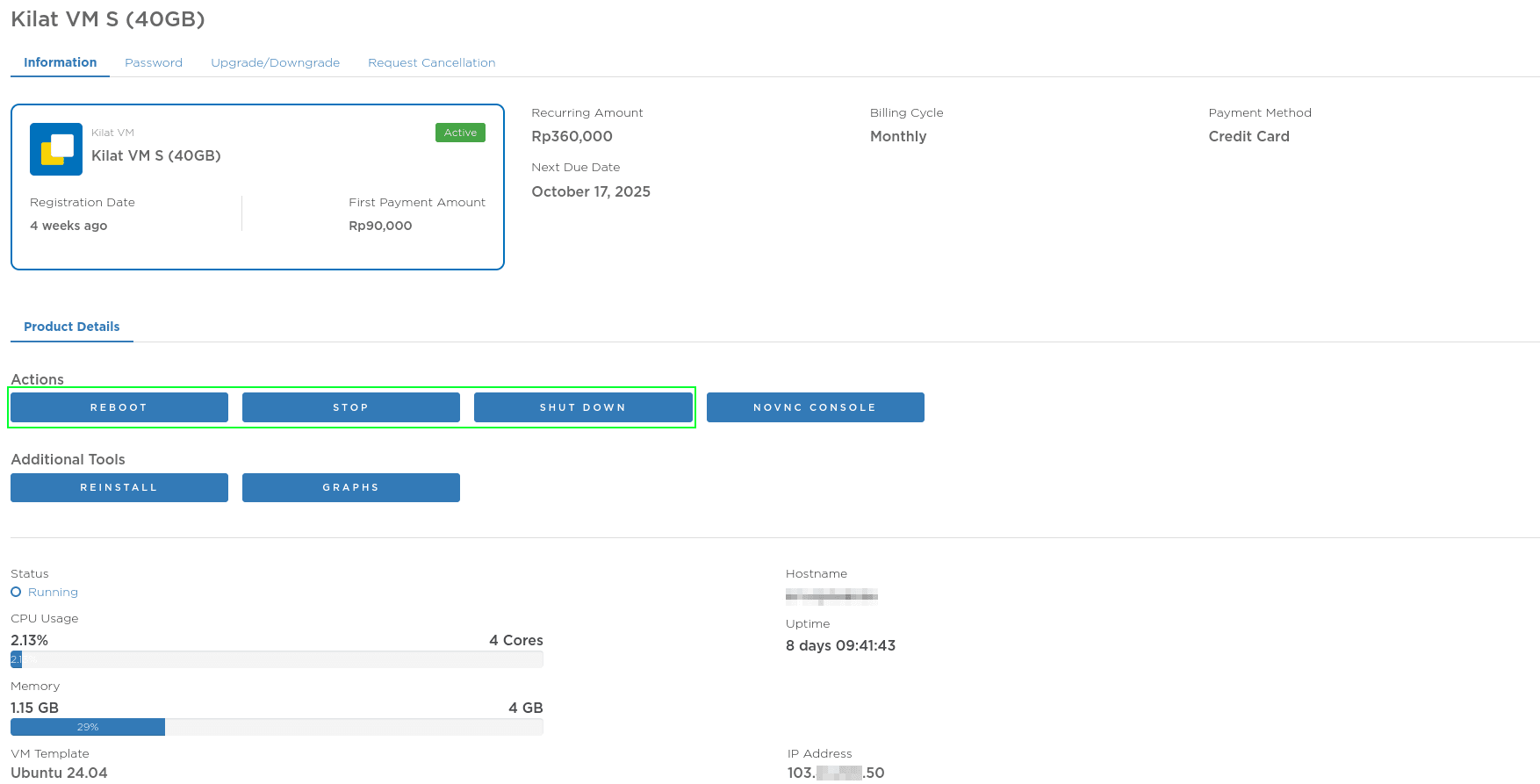This screenshot has height=784, width=1540.
Task: Click the Kilat VM product logo icon
Action: click(x=56, y=149)
